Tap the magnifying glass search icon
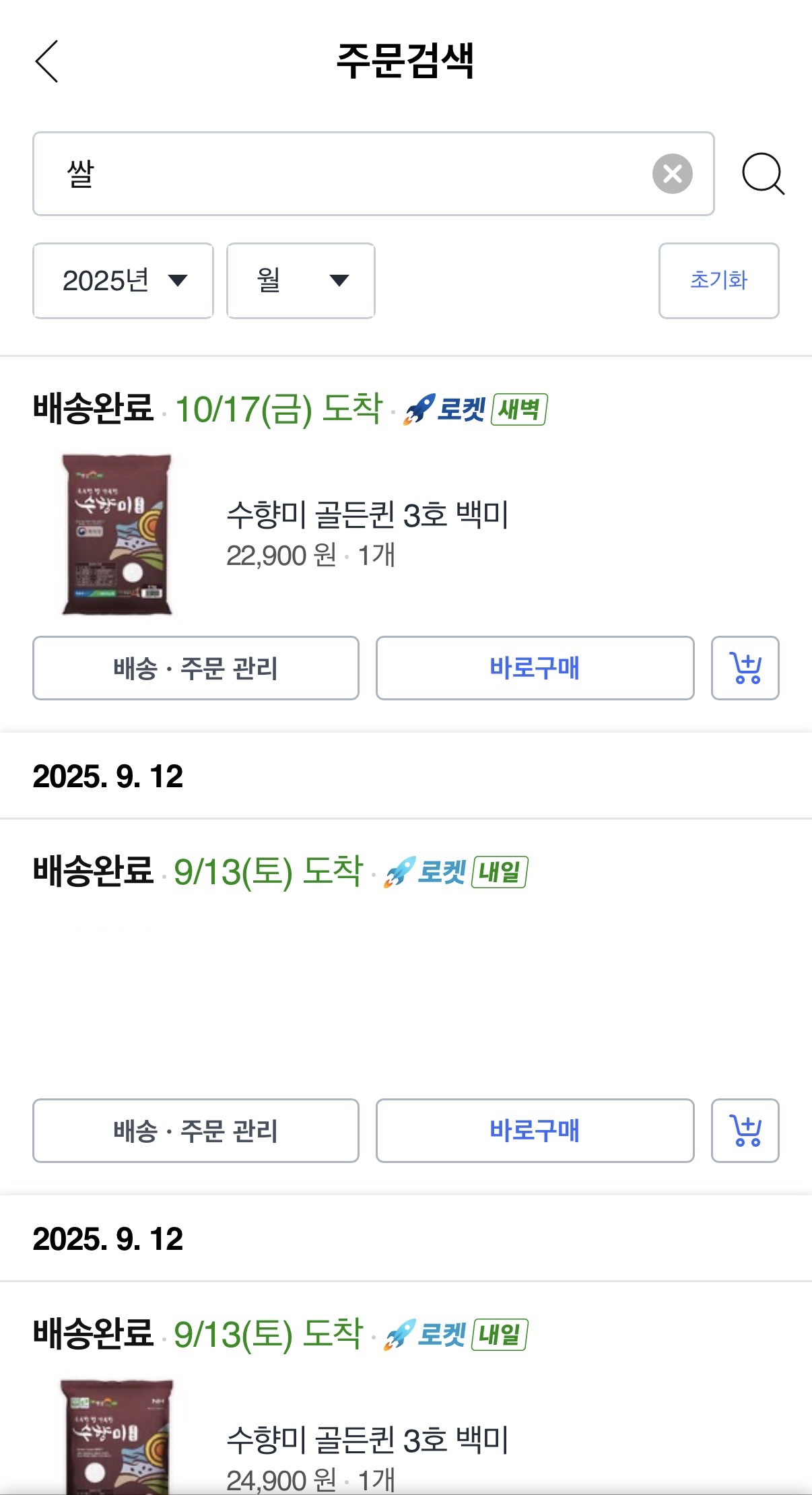The width and height of the screenshot is (812, 1495). point(763,174)
